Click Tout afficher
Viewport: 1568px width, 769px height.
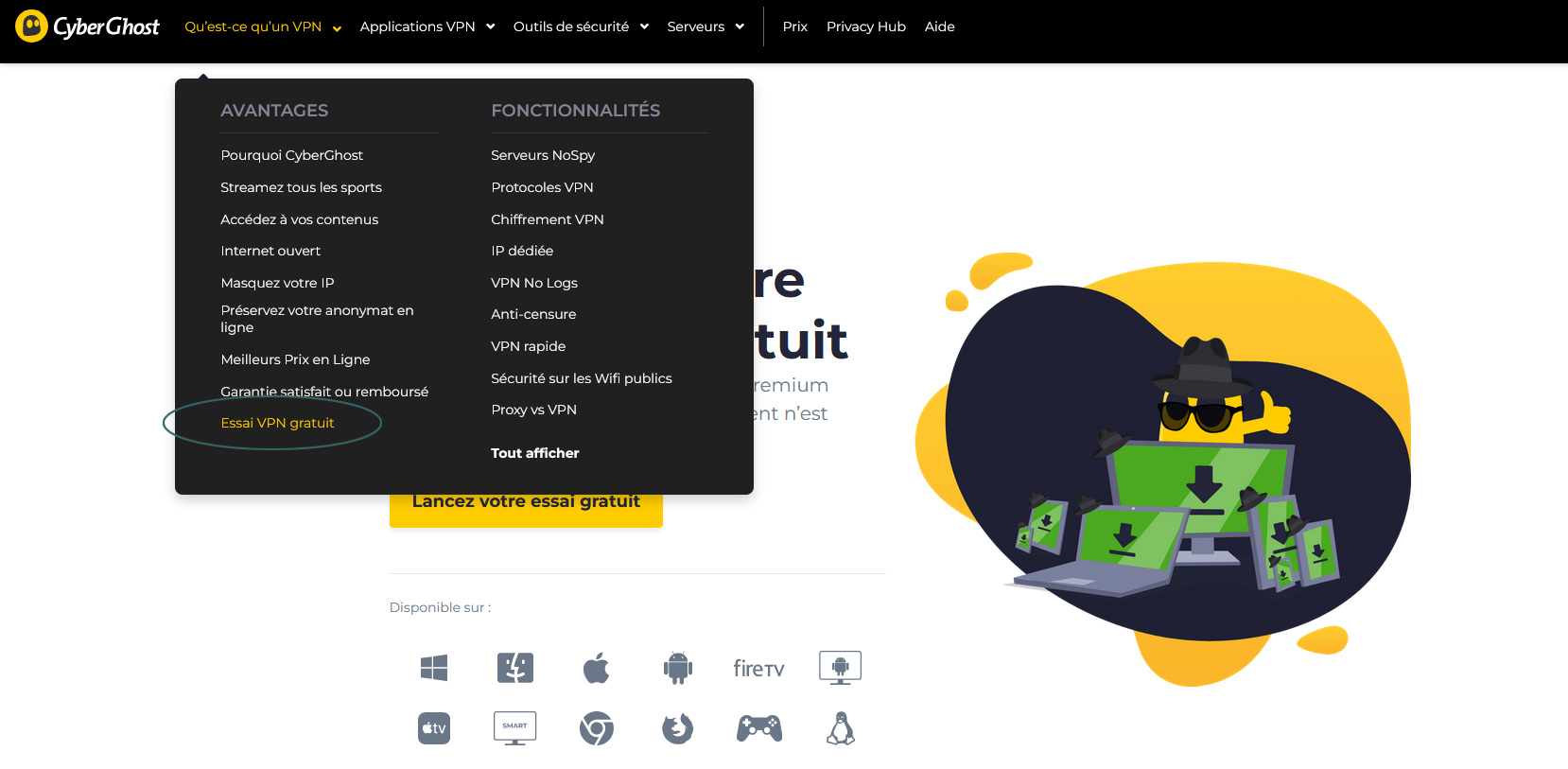pyautogui.click(x=535, y=453)
